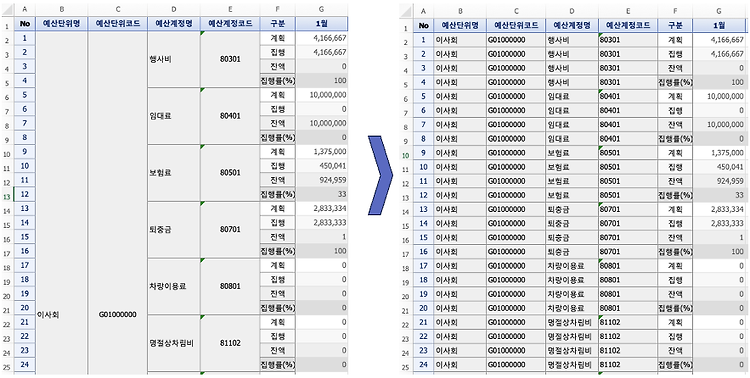Viewport: 750px width, 378px height.
Task: Click '보험료' in No 10 row, unmerged sheet
Action: pyautogui.click(x=572, y=167)
